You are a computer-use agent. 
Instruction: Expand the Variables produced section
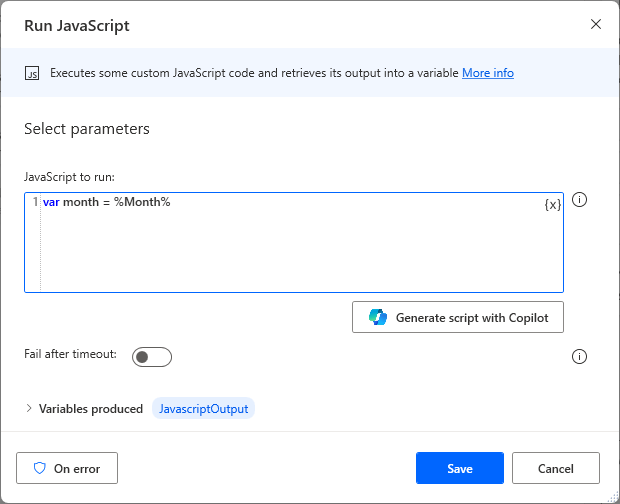(x=29, y=409)
